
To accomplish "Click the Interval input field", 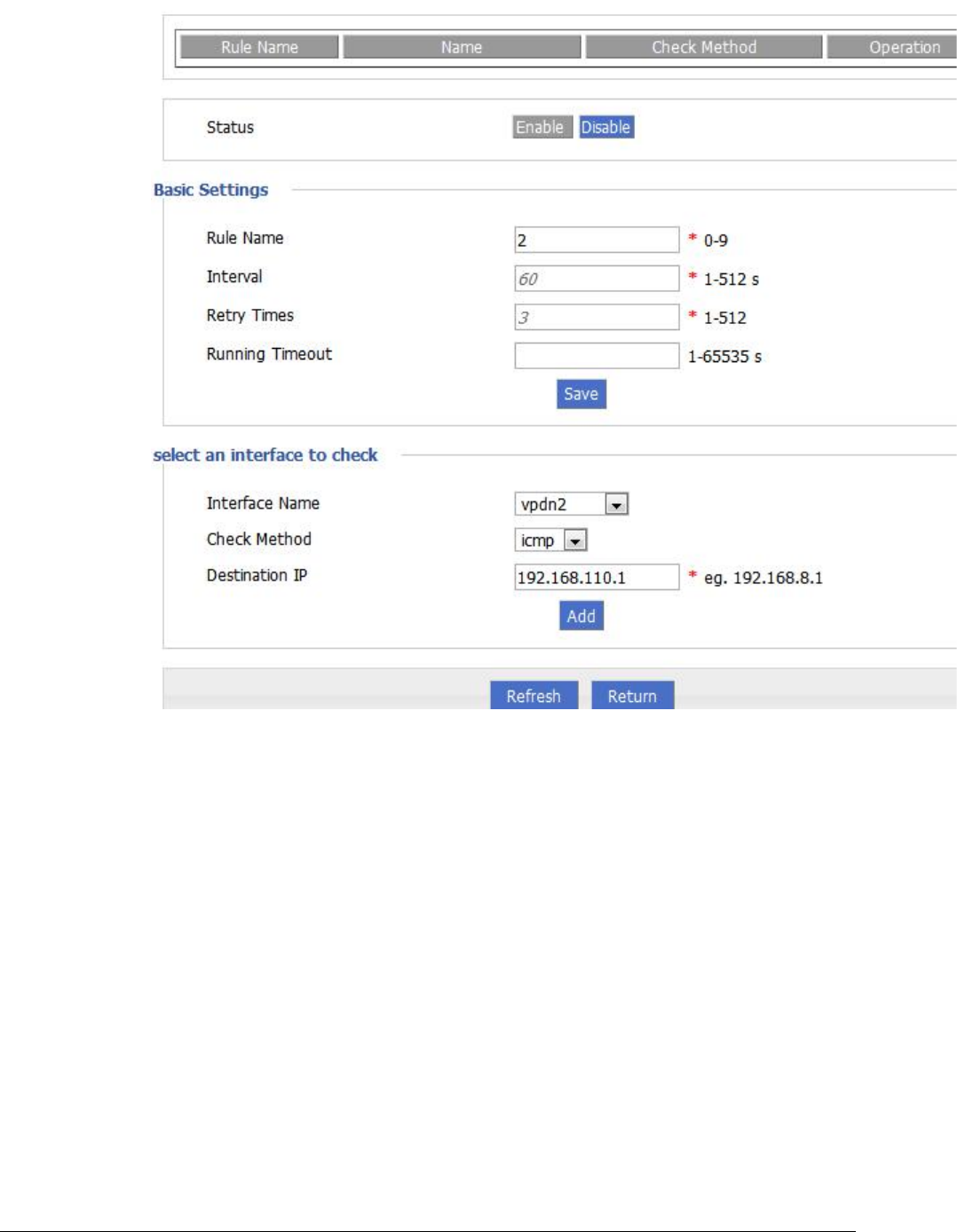I will [x=597, y=279].
